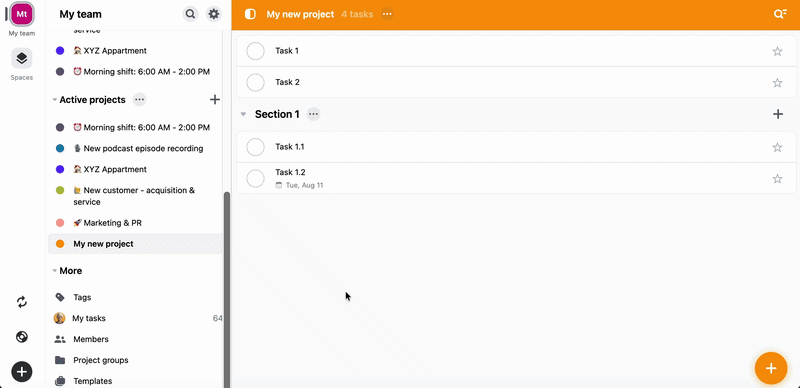Mark Task 1 as complete
This screenshot has width=800, height=388.
click(x=255, y=51)
